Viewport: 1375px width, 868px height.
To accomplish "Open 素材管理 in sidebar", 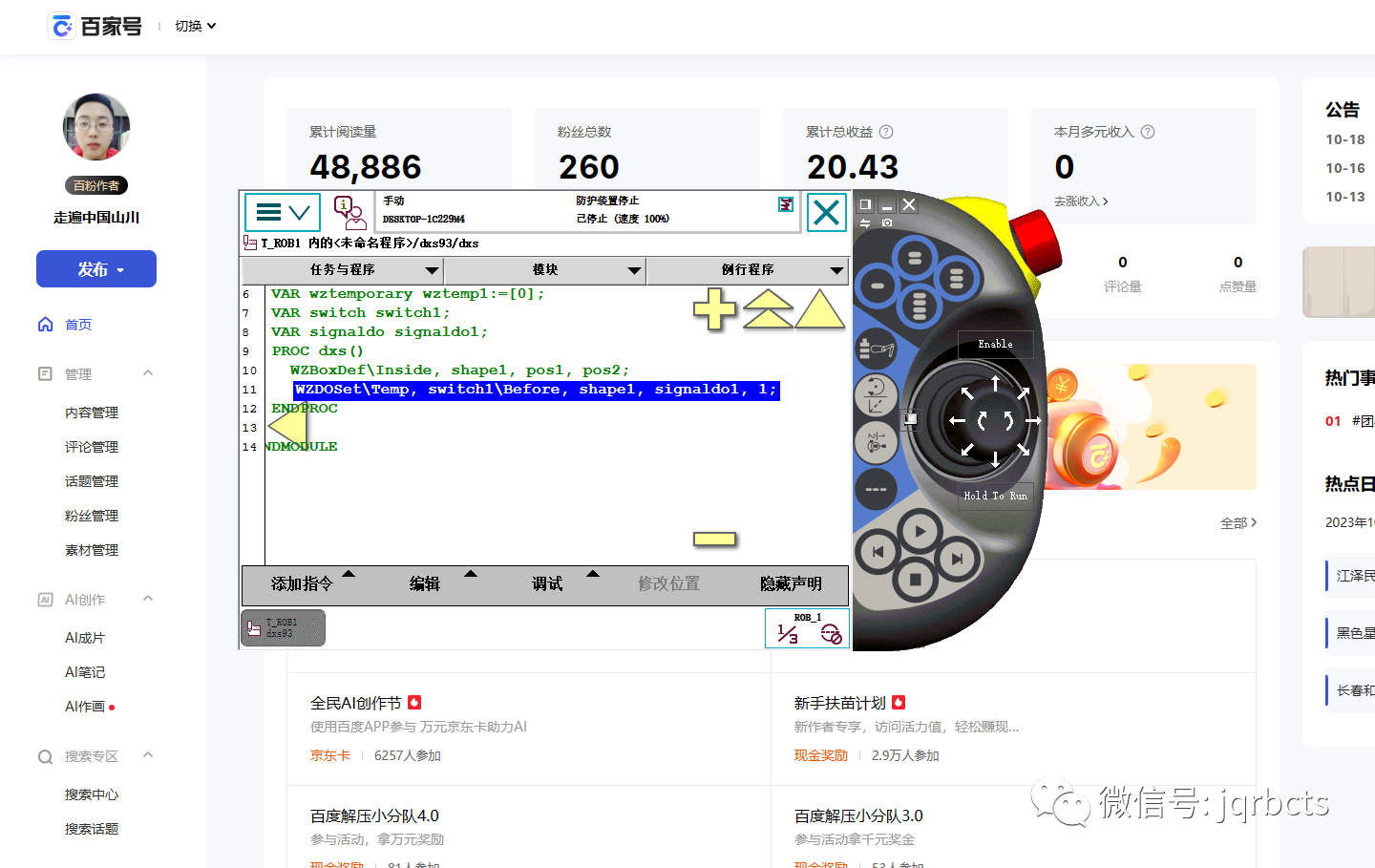I will 92,550.
